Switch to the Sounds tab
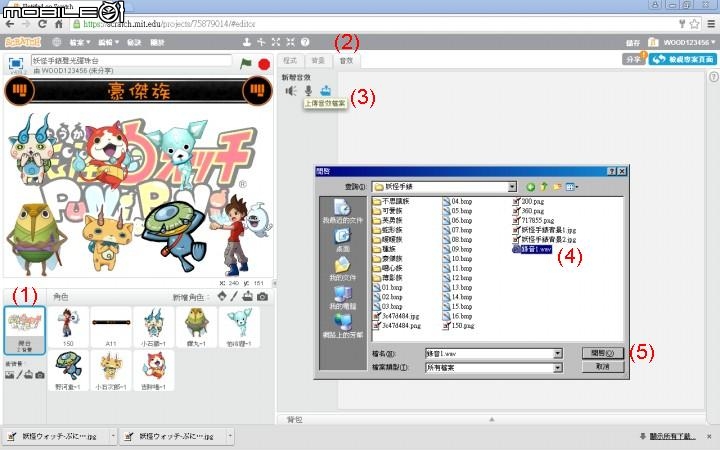The width and height of the screenshot is (720, 450). pyautogui.click(x=346, y=61)
